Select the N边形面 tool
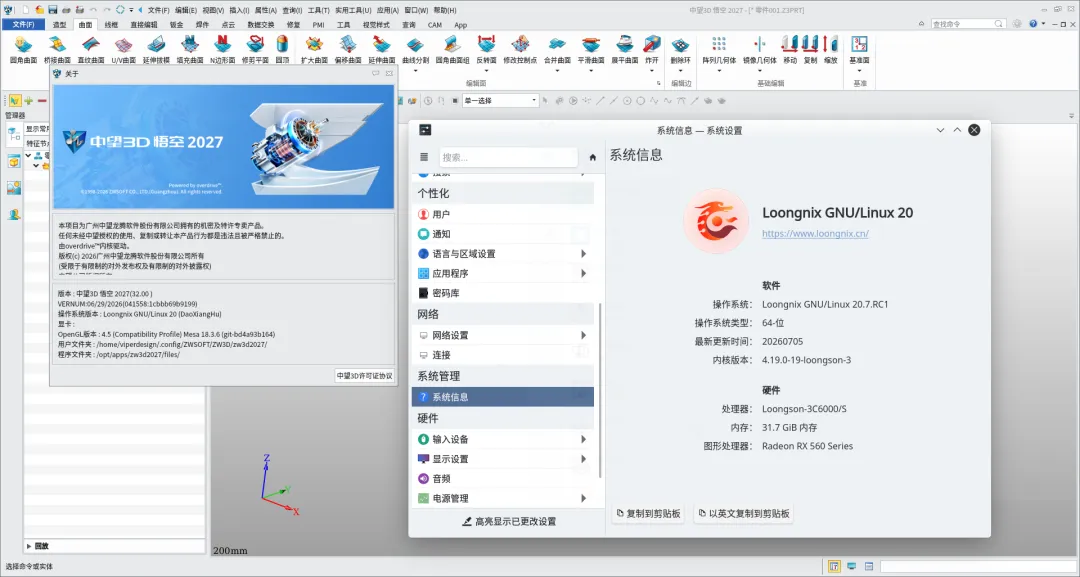 click(222, 50)
